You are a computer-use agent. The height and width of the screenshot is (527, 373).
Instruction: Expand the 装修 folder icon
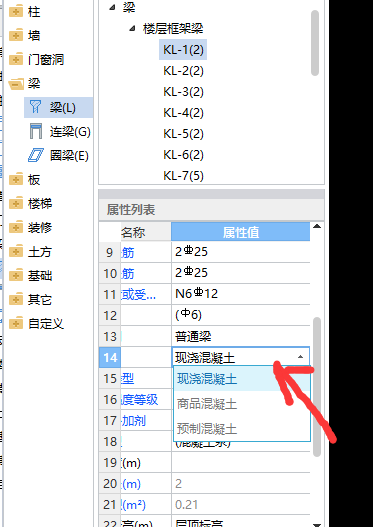[16, 228]
